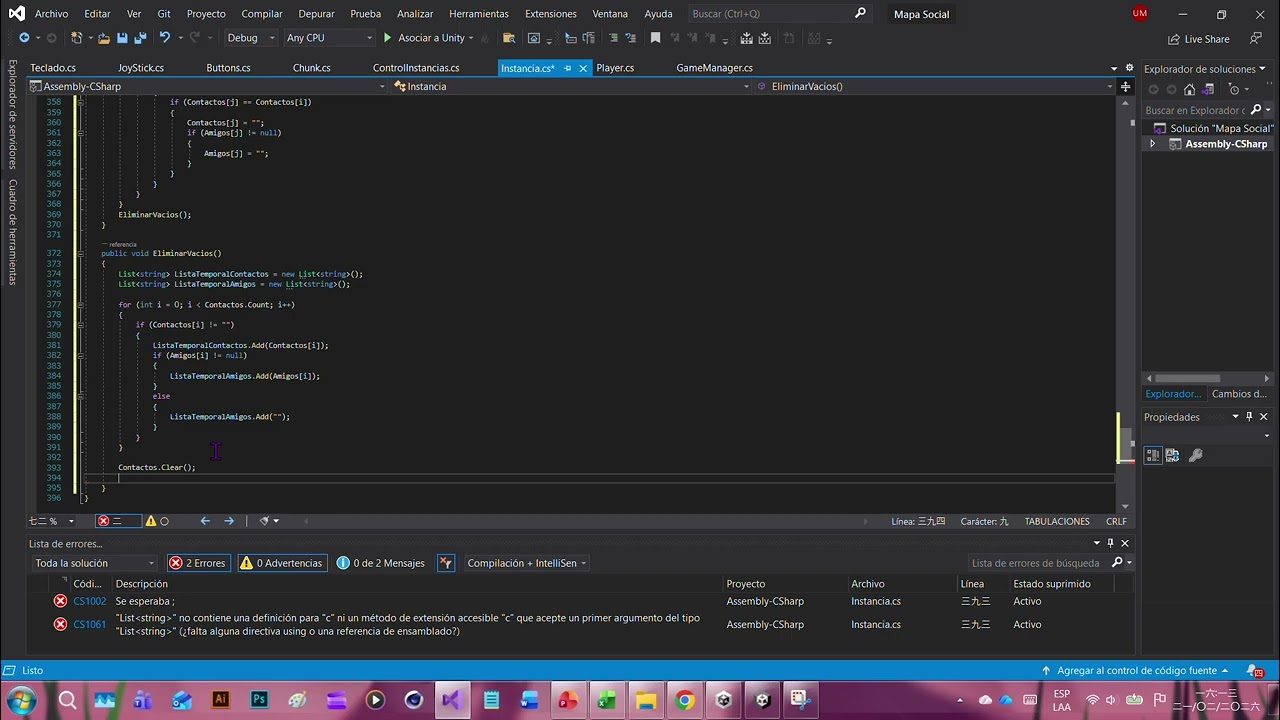
Task: Click the bookmark toggle icon in toolbar
Action: coord(655,38)
